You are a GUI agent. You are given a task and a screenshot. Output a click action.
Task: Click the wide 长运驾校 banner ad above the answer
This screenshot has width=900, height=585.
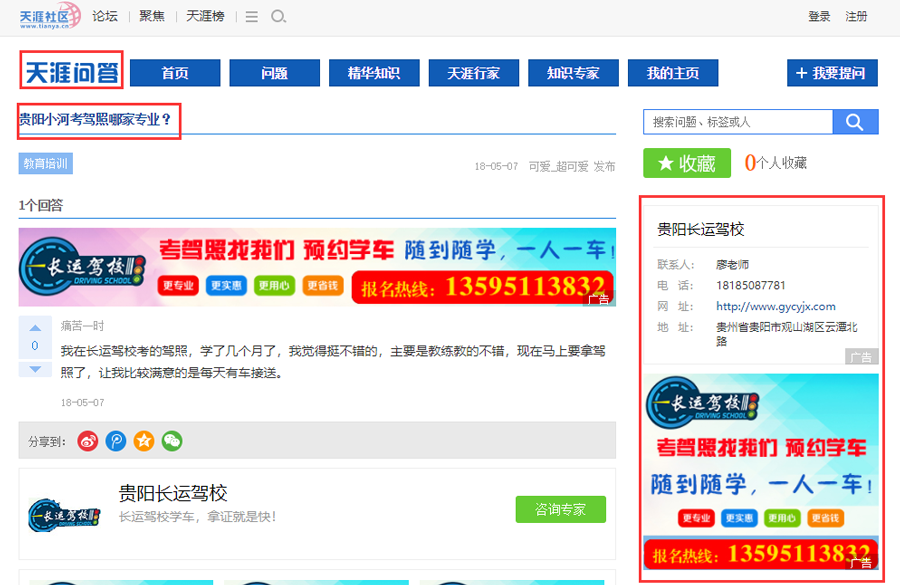pyautogui.click(x=317, y=267)
